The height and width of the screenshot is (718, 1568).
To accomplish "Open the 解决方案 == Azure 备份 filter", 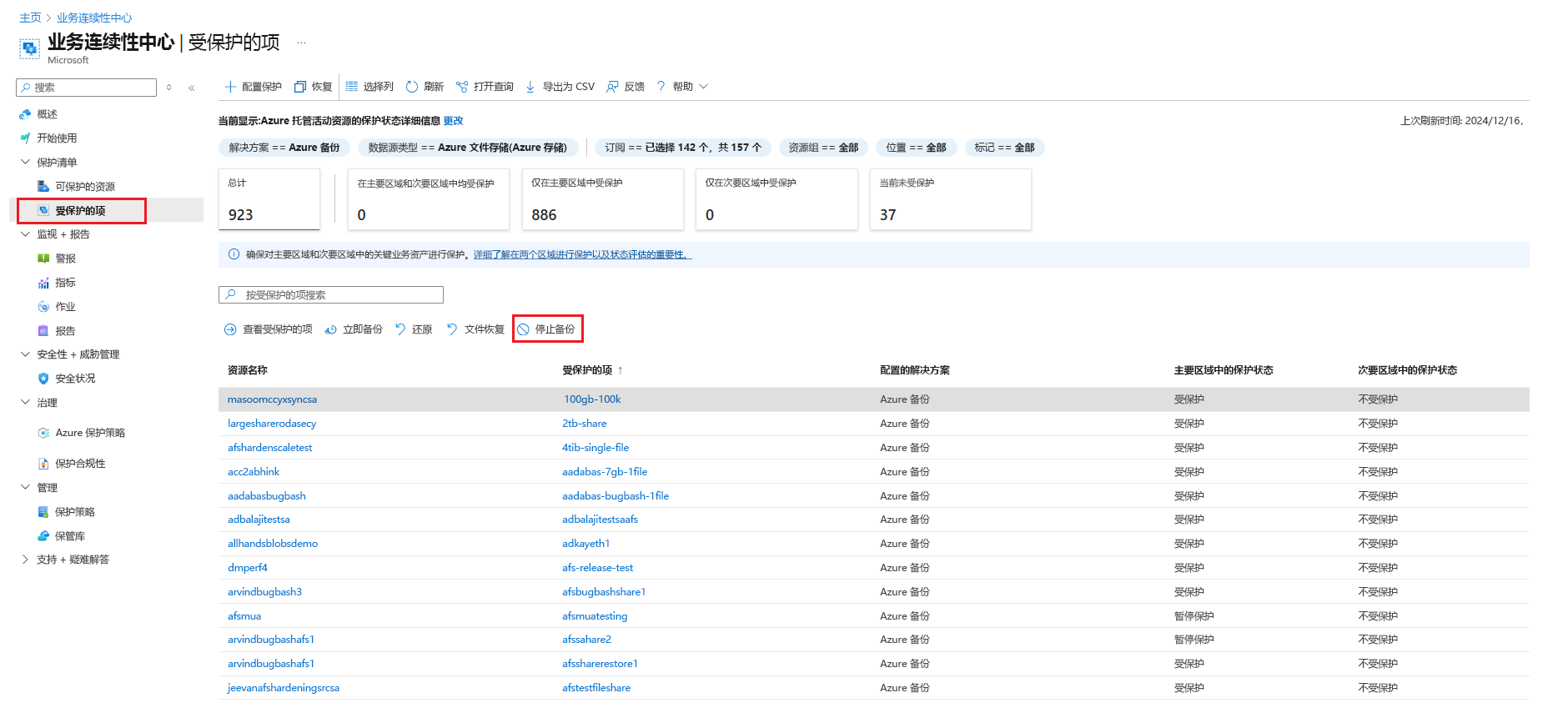I will tap(284, 148).
